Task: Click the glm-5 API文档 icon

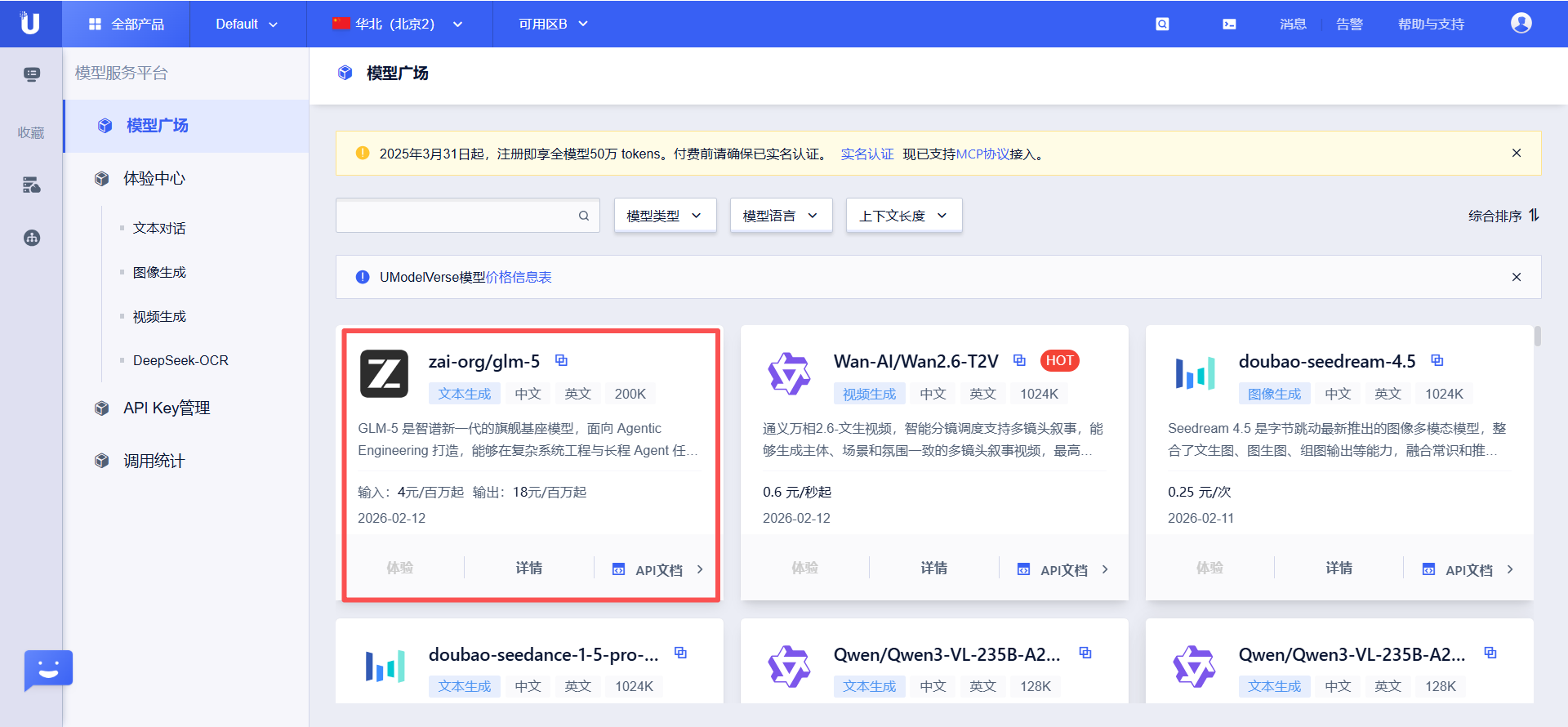Action: click(x=619, y=569)
